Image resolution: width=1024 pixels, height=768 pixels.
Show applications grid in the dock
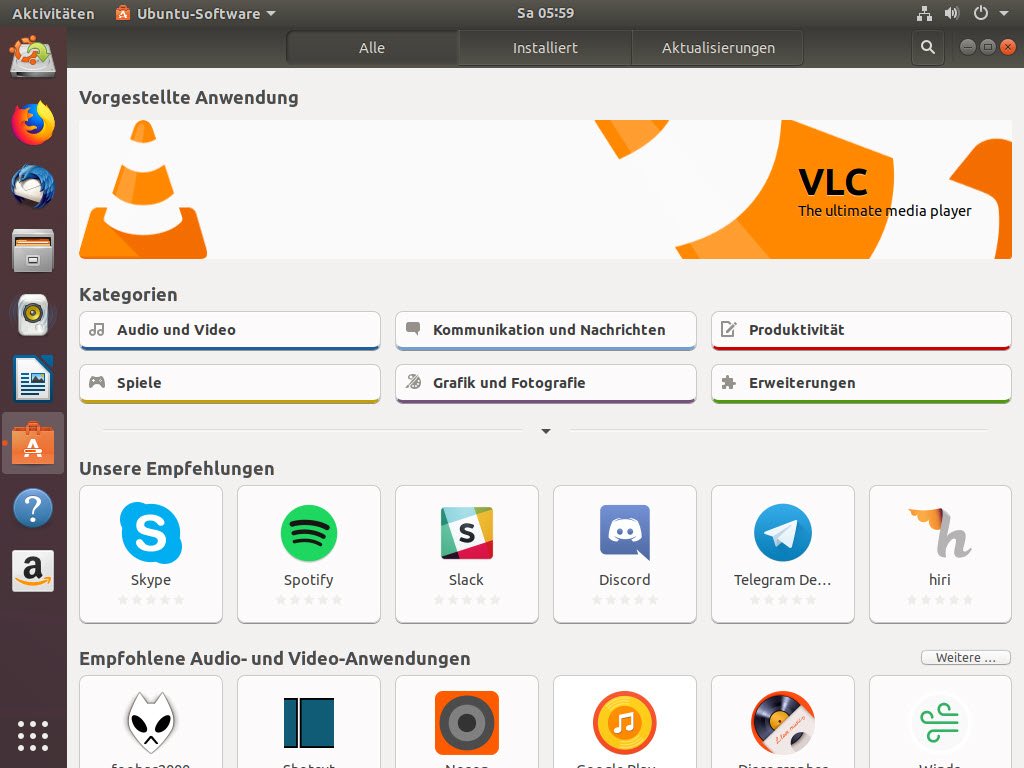[33, 737]
